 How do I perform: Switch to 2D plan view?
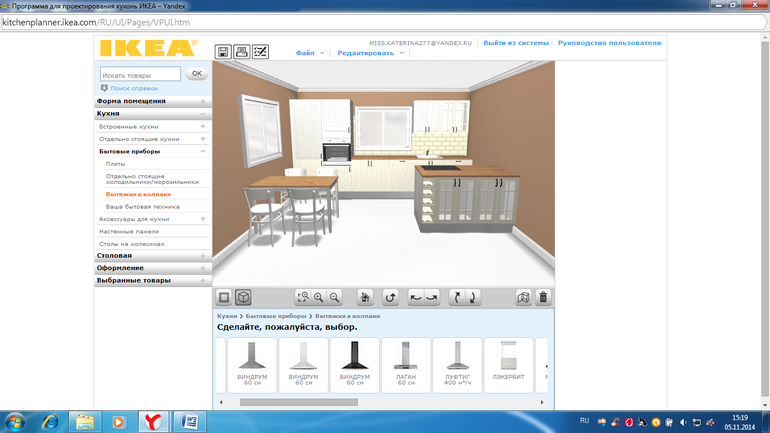225,298
